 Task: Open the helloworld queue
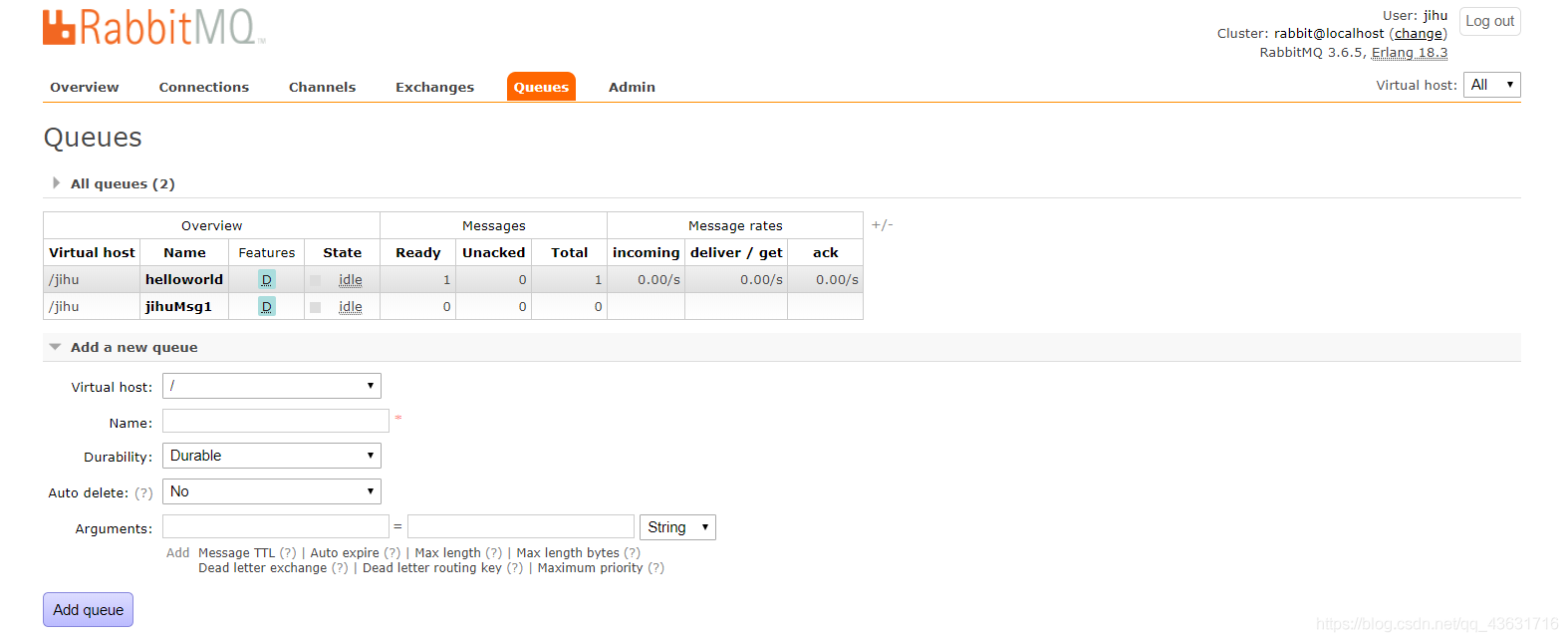(x=184, y=280)
